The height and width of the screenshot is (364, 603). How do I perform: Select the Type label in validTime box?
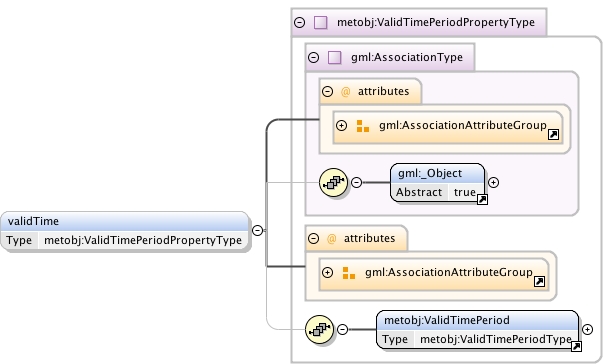click(19, 240)
